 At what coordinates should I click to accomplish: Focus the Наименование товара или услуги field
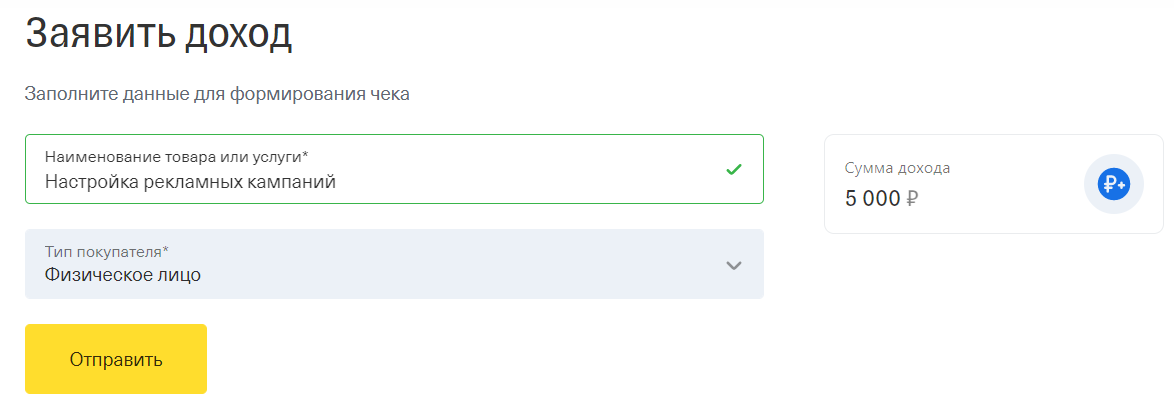coord(394,169)
